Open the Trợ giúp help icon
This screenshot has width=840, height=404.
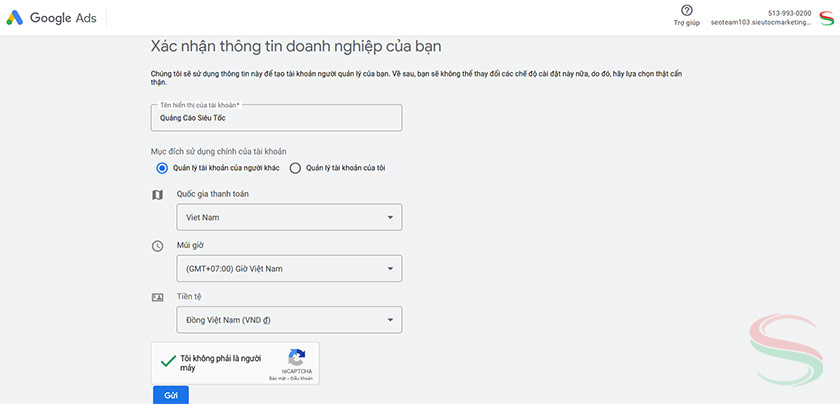point(686,10)
